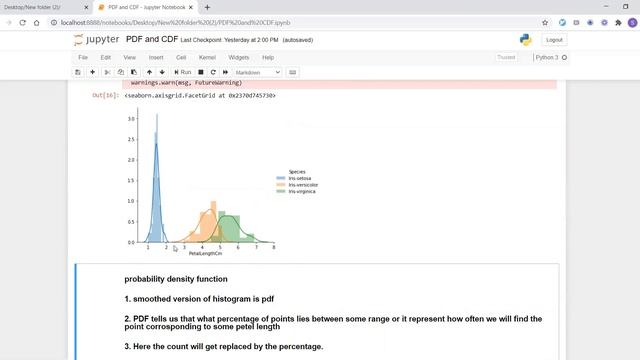Click the Iris-versicolor orange legend swatch
This screenshot has width=640, height=360.
pyautogui.click(x=280, y=185)
